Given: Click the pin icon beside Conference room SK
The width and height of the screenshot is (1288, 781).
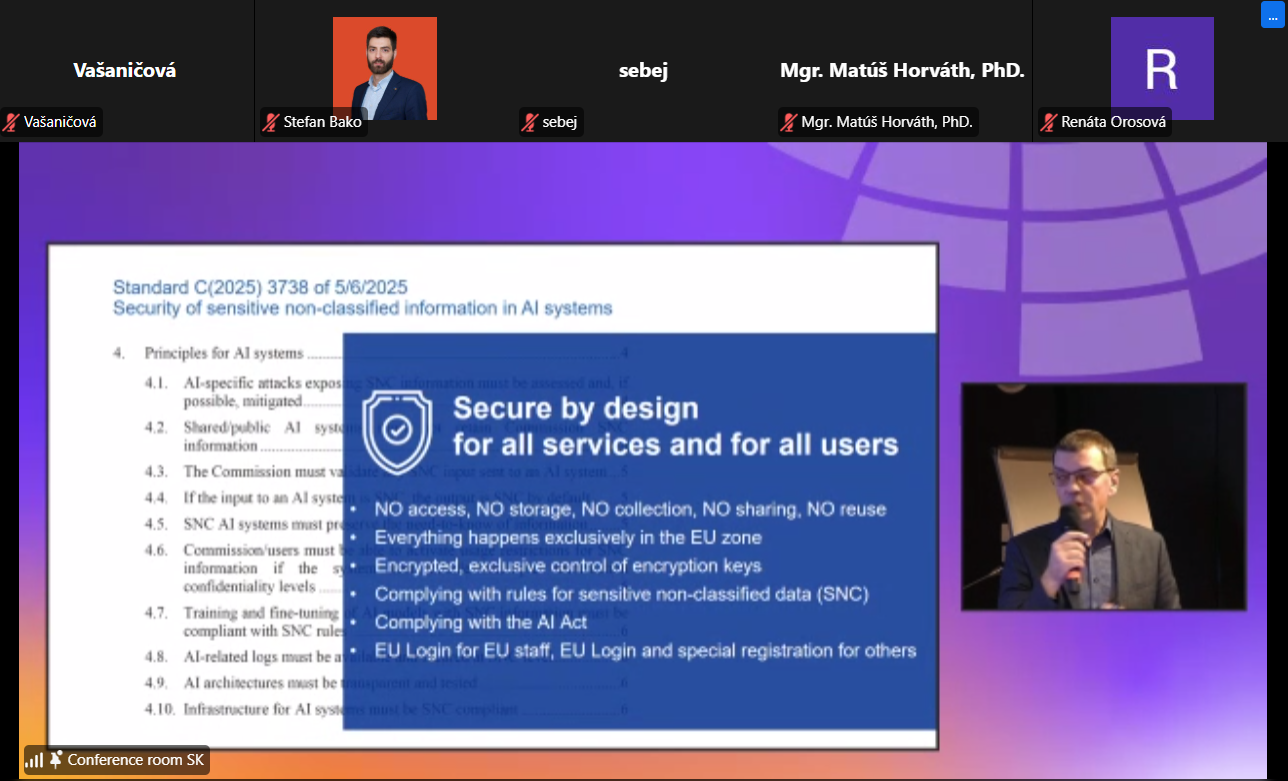Looking at the screenshot, I should click(56, 760).
